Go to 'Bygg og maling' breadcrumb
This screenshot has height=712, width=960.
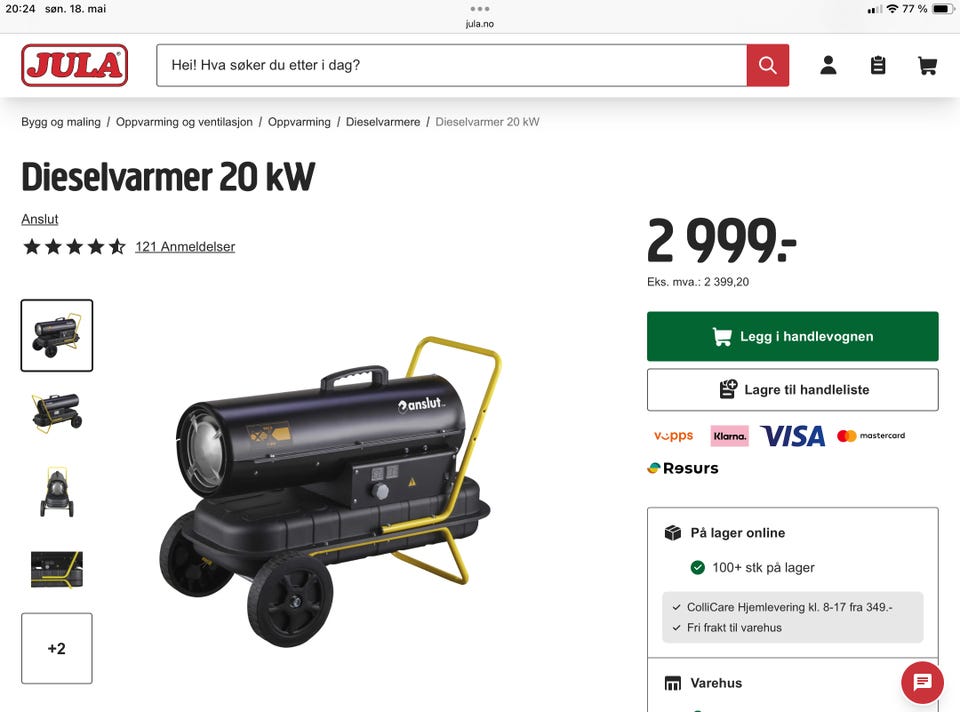coord(61,122)
